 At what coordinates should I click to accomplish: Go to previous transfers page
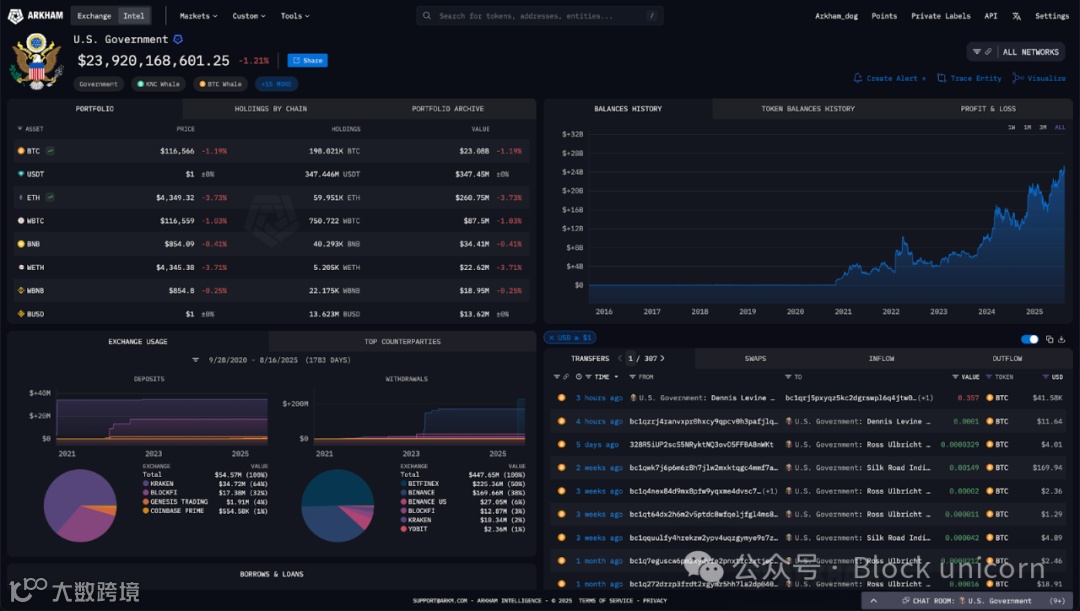(x=620, y=358)
